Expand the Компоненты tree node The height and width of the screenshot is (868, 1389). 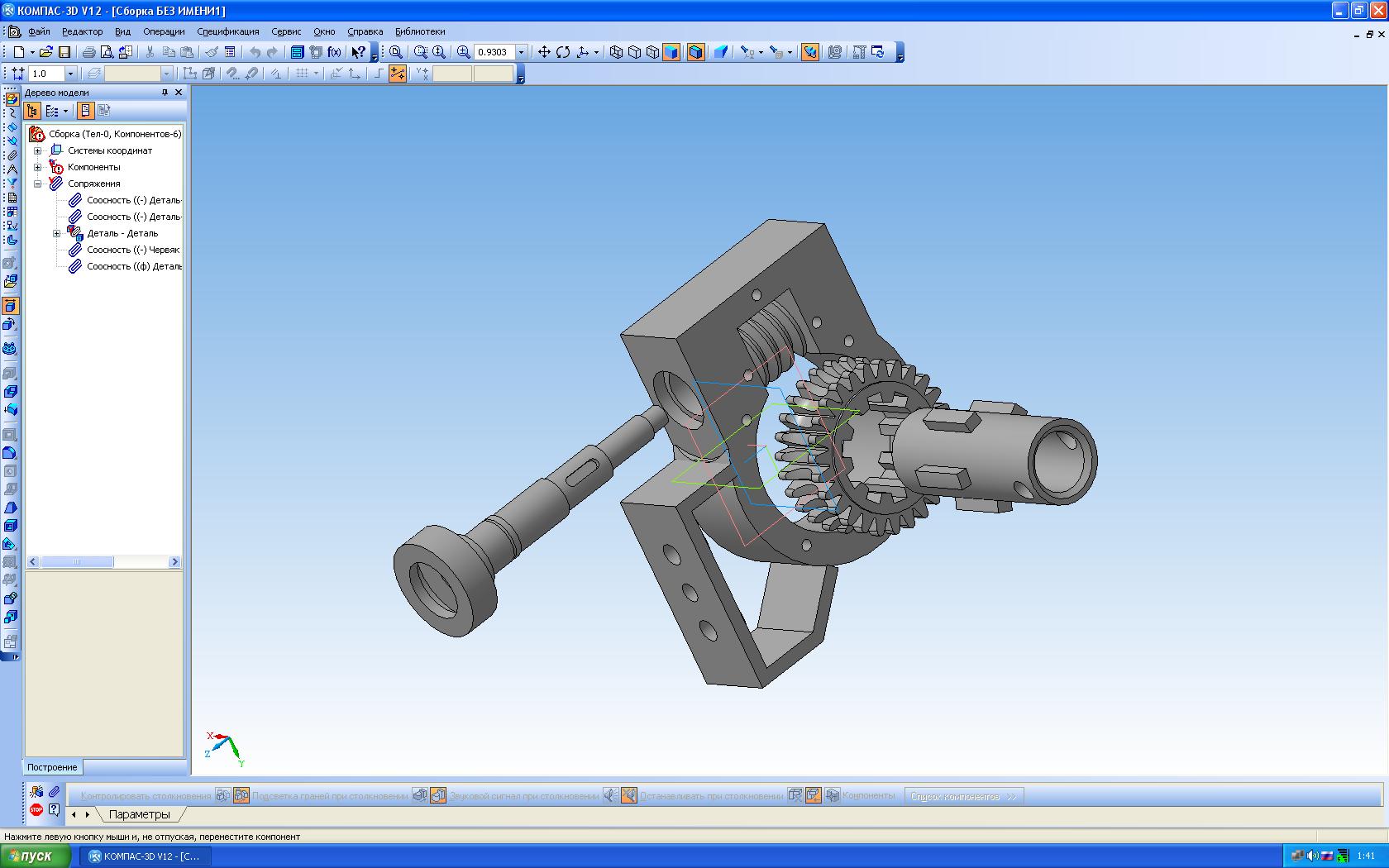point(37,167)
